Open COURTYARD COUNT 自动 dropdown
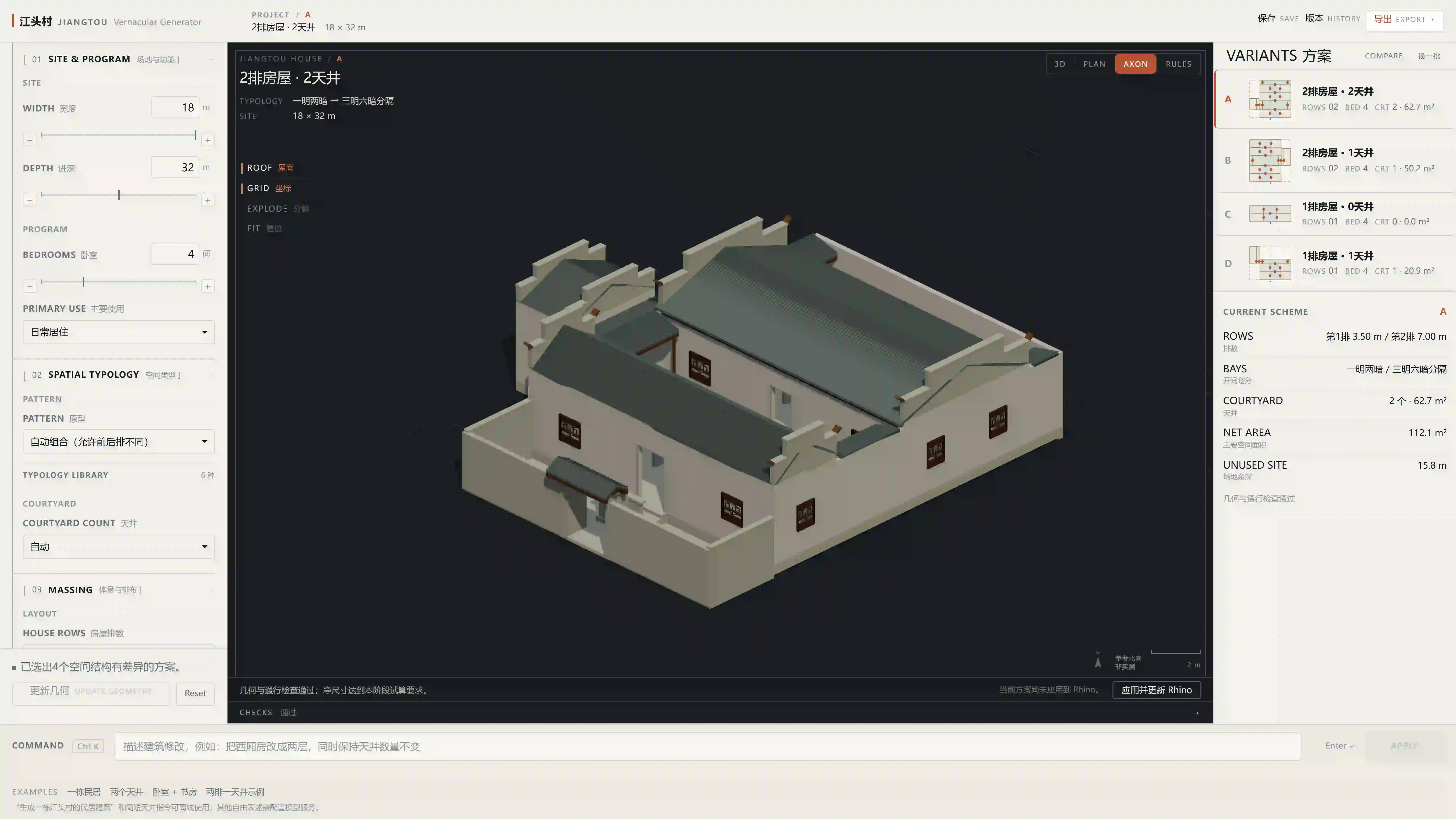The height and width of the screenshot is (819, 1456). click(x=119, y=547)
